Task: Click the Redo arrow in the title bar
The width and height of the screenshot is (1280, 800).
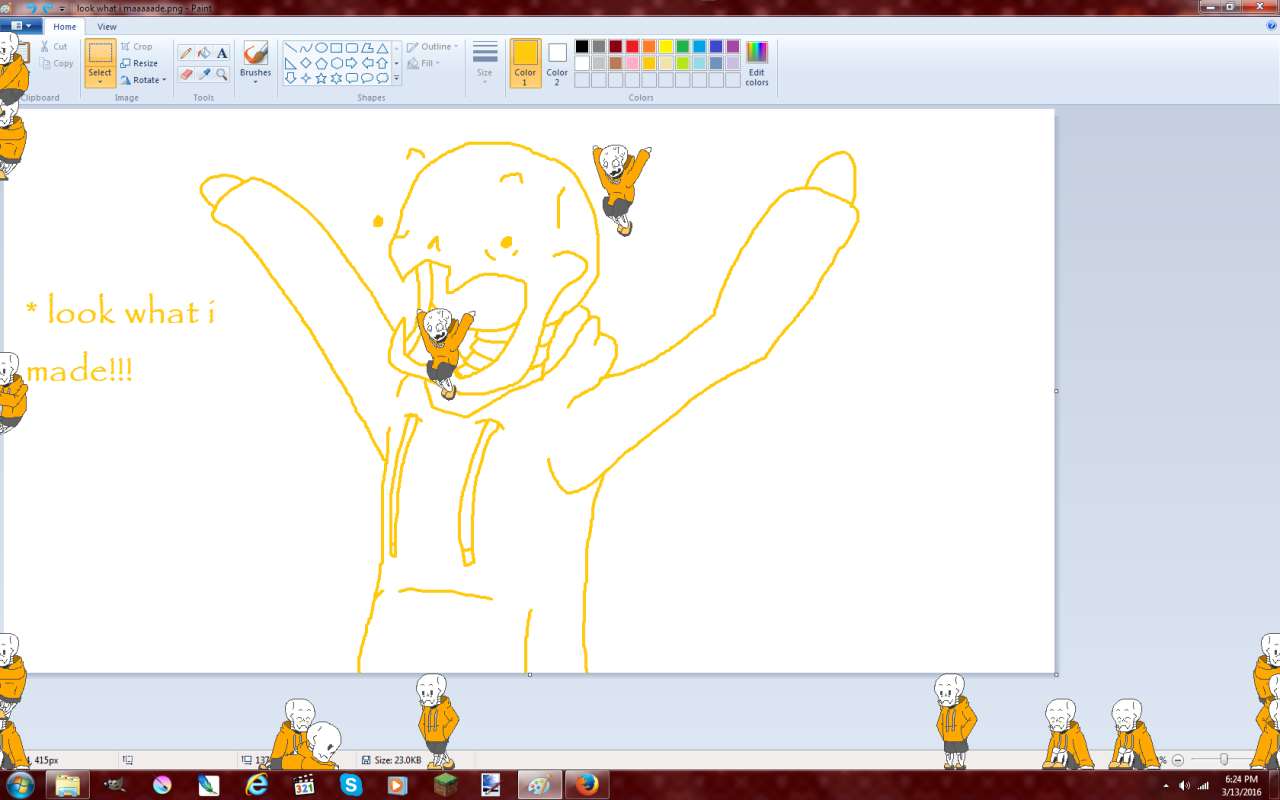Action: pyautogui.click(x=46, y=7)
